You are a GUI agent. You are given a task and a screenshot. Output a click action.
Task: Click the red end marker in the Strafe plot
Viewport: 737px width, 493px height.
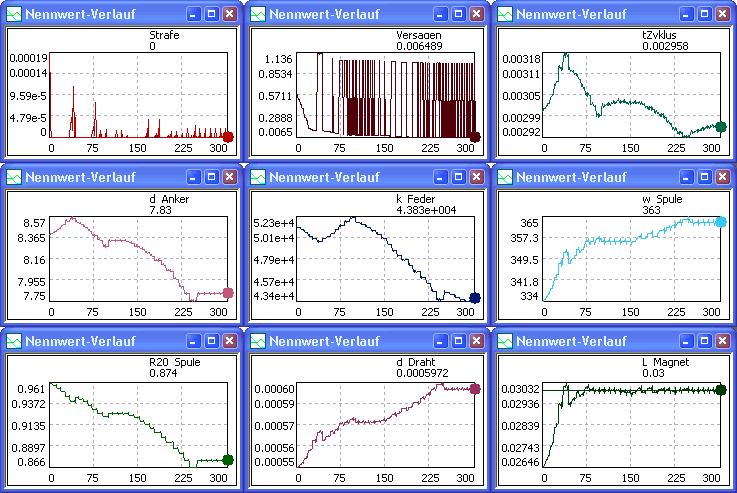(228, 137)
